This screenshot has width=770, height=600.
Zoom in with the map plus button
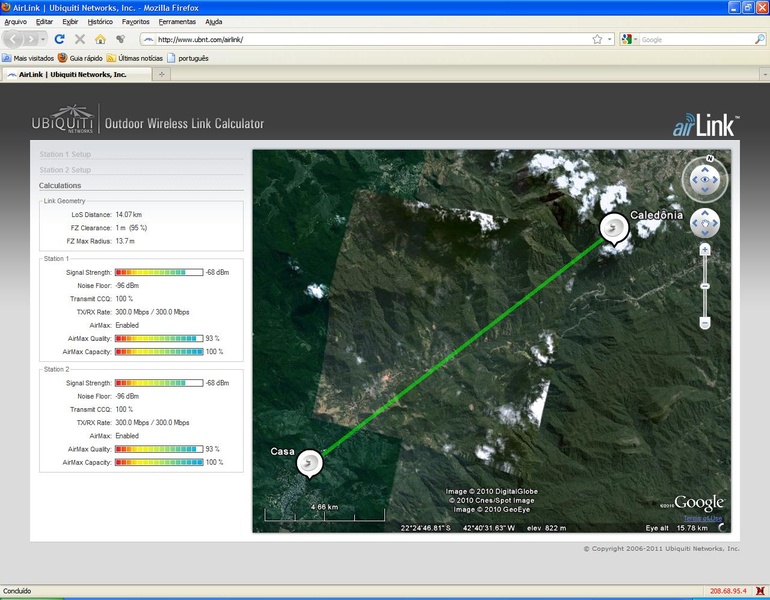pos(705,250)
